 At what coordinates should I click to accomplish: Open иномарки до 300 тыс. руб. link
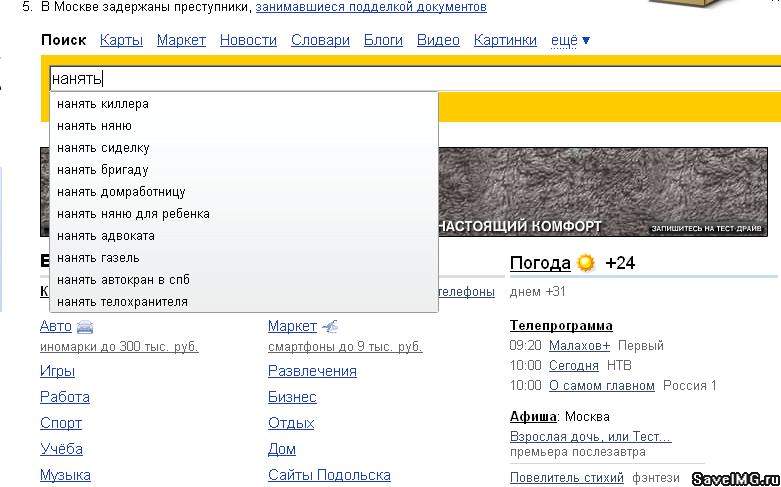coord(119,347)
